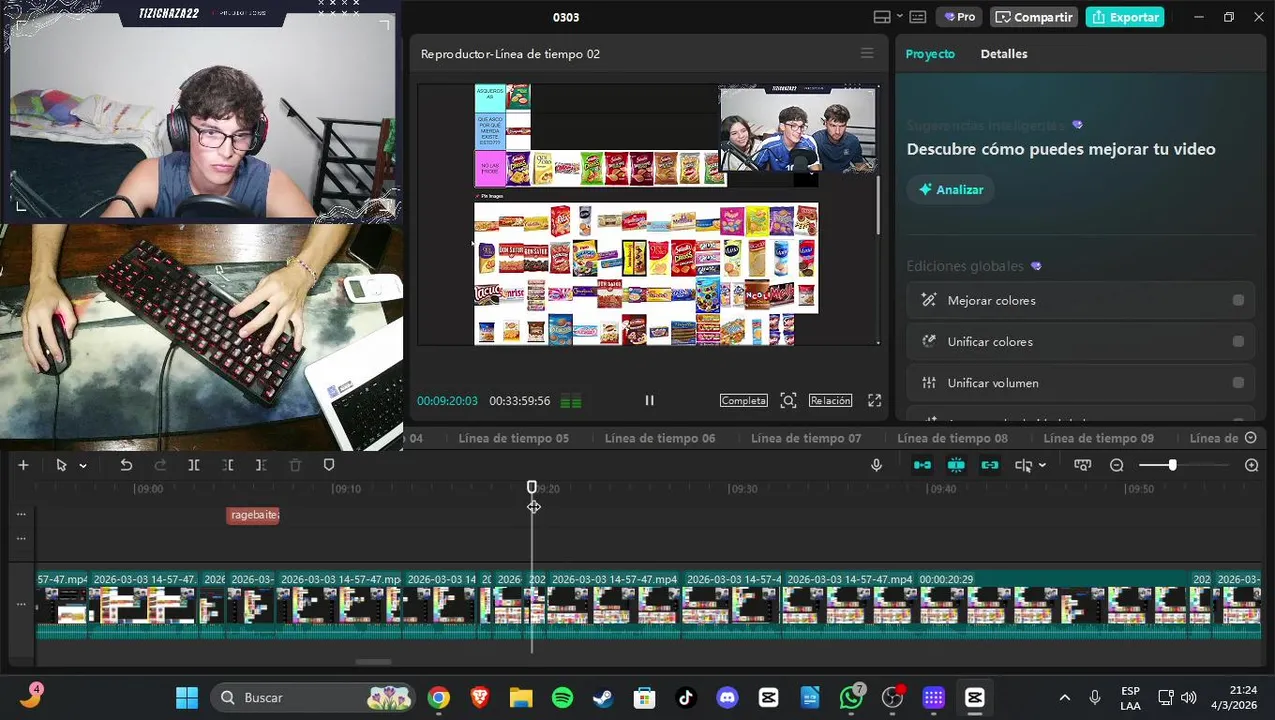Viewport: 1275px width, 720px height.
Task: Add a marker with the shield icon
Action: pos(329,465)
